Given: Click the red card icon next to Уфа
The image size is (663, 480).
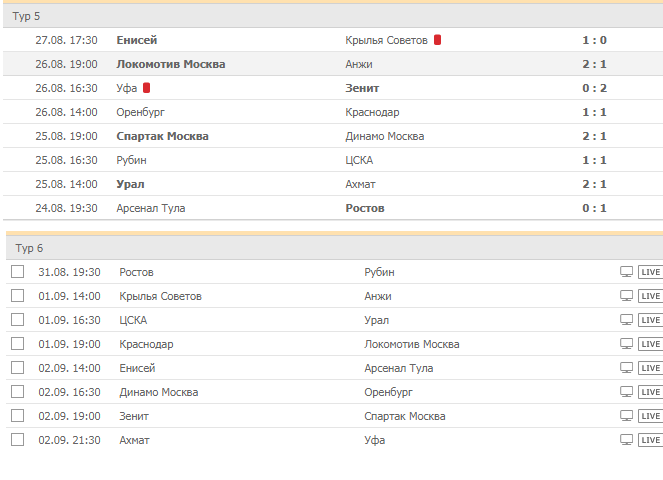Looking at the screenshot, I should click(x=146, y=88).
